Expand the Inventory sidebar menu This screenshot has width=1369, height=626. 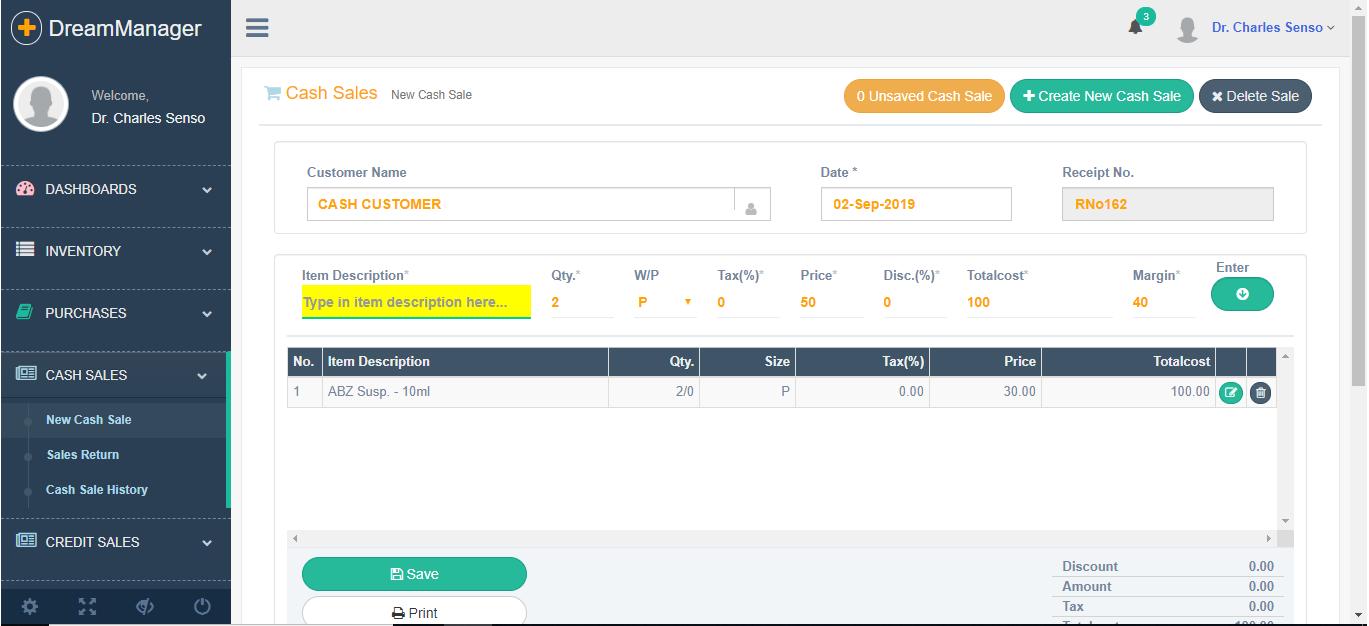115,251
